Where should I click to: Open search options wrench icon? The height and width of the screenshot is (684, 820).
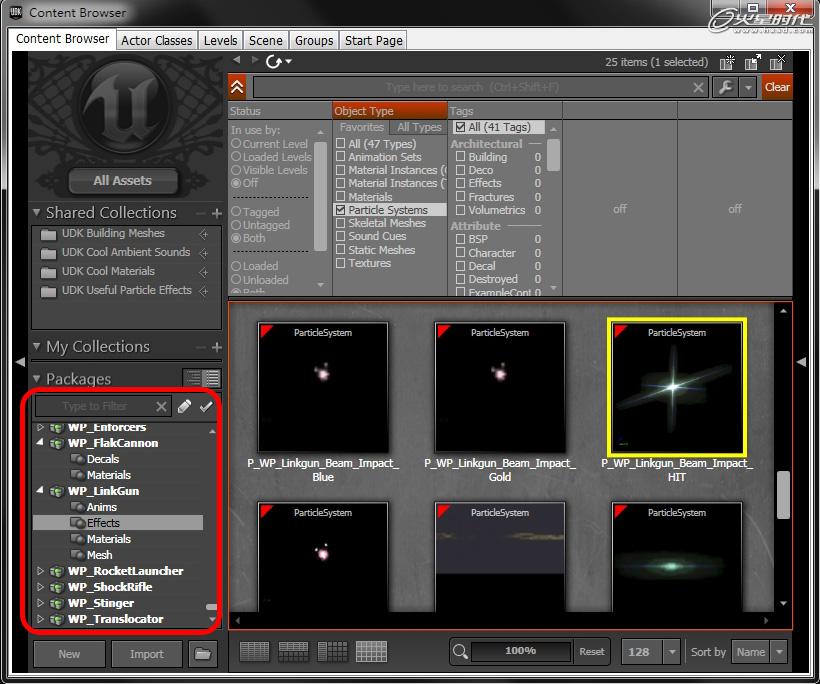(x=726, y=87)
